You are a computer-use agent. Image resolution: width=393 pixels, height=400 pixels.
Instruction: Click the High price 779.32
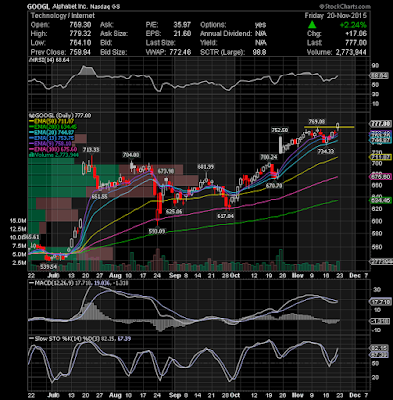80,34
